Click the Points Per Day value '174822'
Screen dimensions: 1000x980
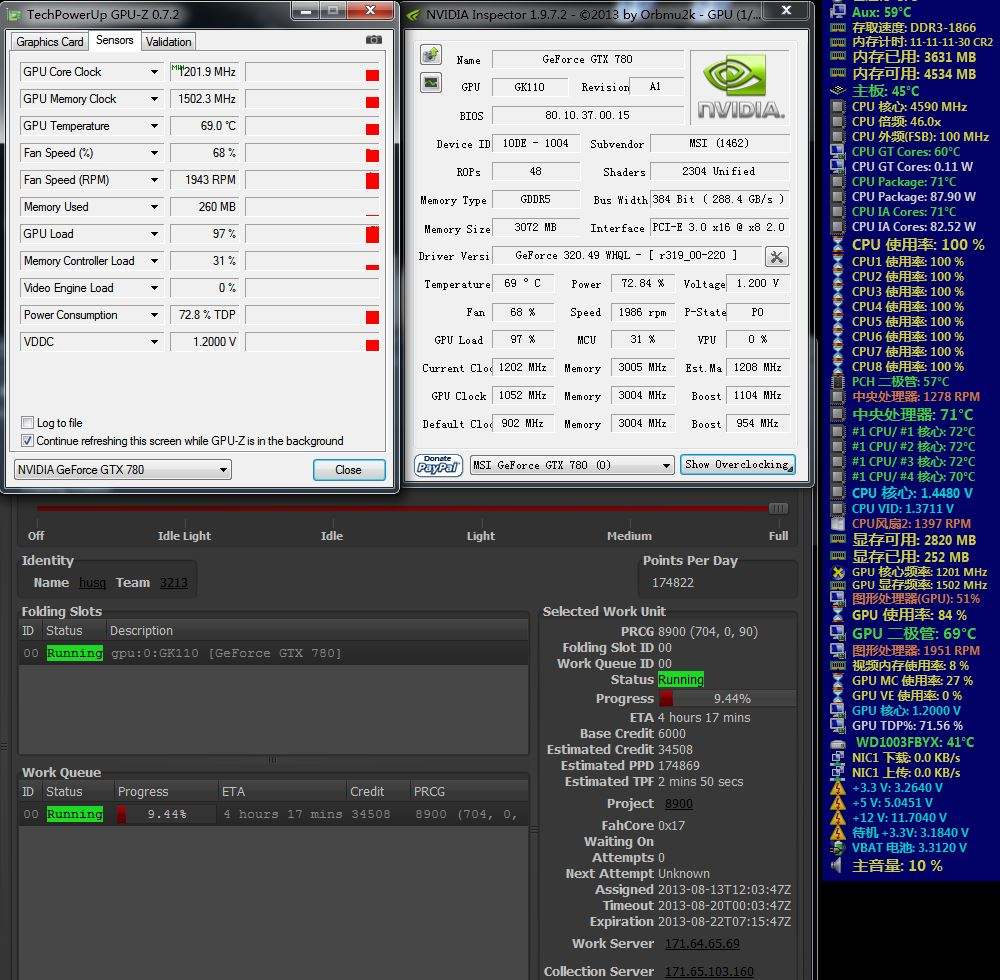tap(673, 583)
